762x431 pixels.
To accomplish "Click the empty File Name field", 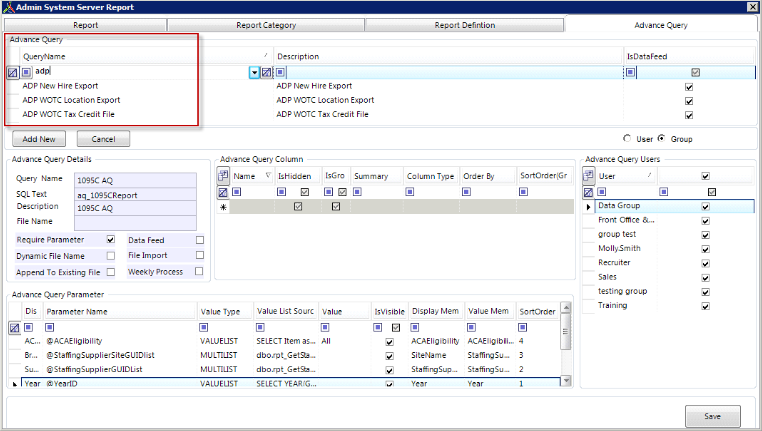I will tap(135, 223).
